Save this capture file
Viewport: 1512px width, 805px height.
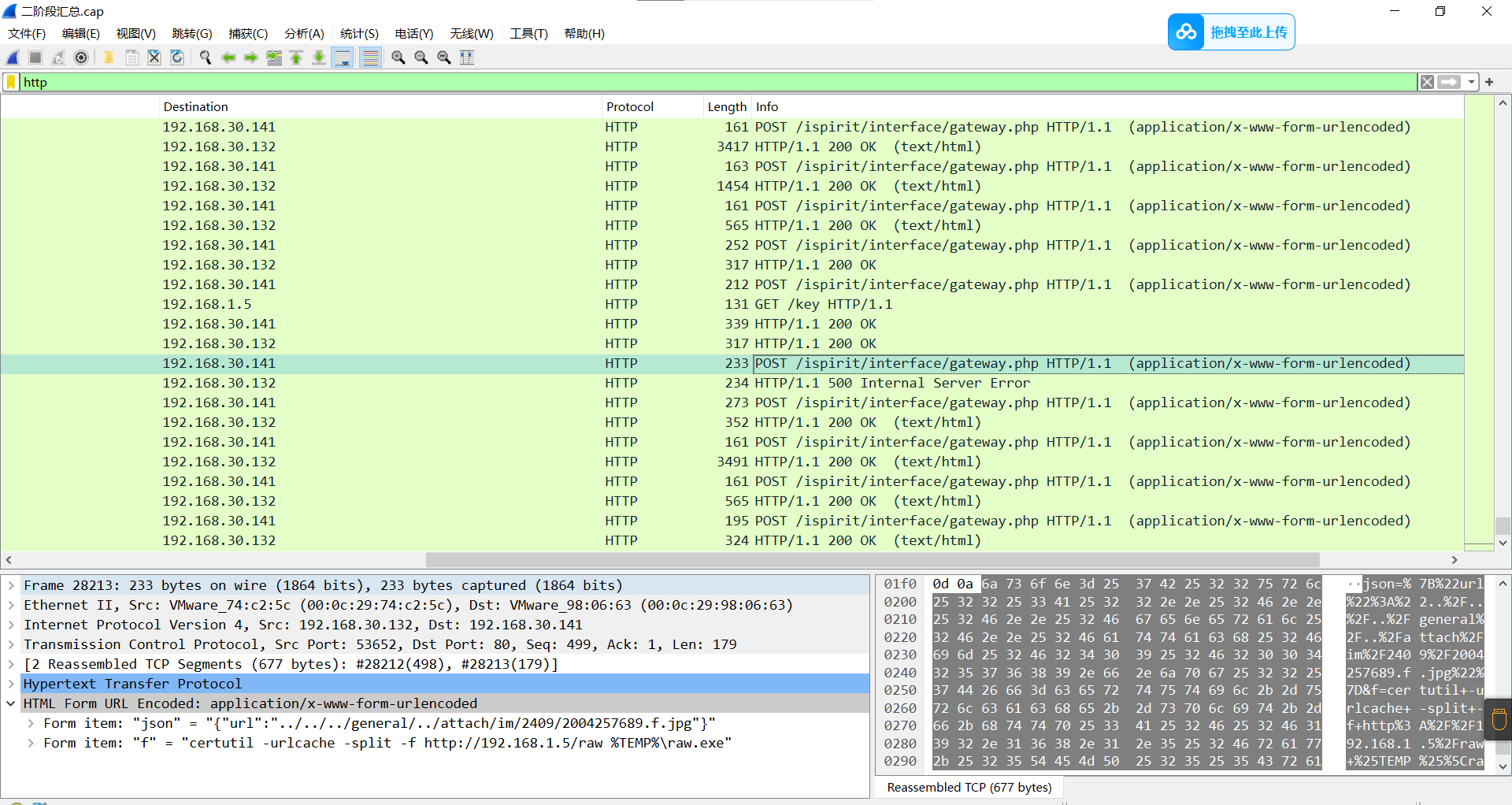132,57
